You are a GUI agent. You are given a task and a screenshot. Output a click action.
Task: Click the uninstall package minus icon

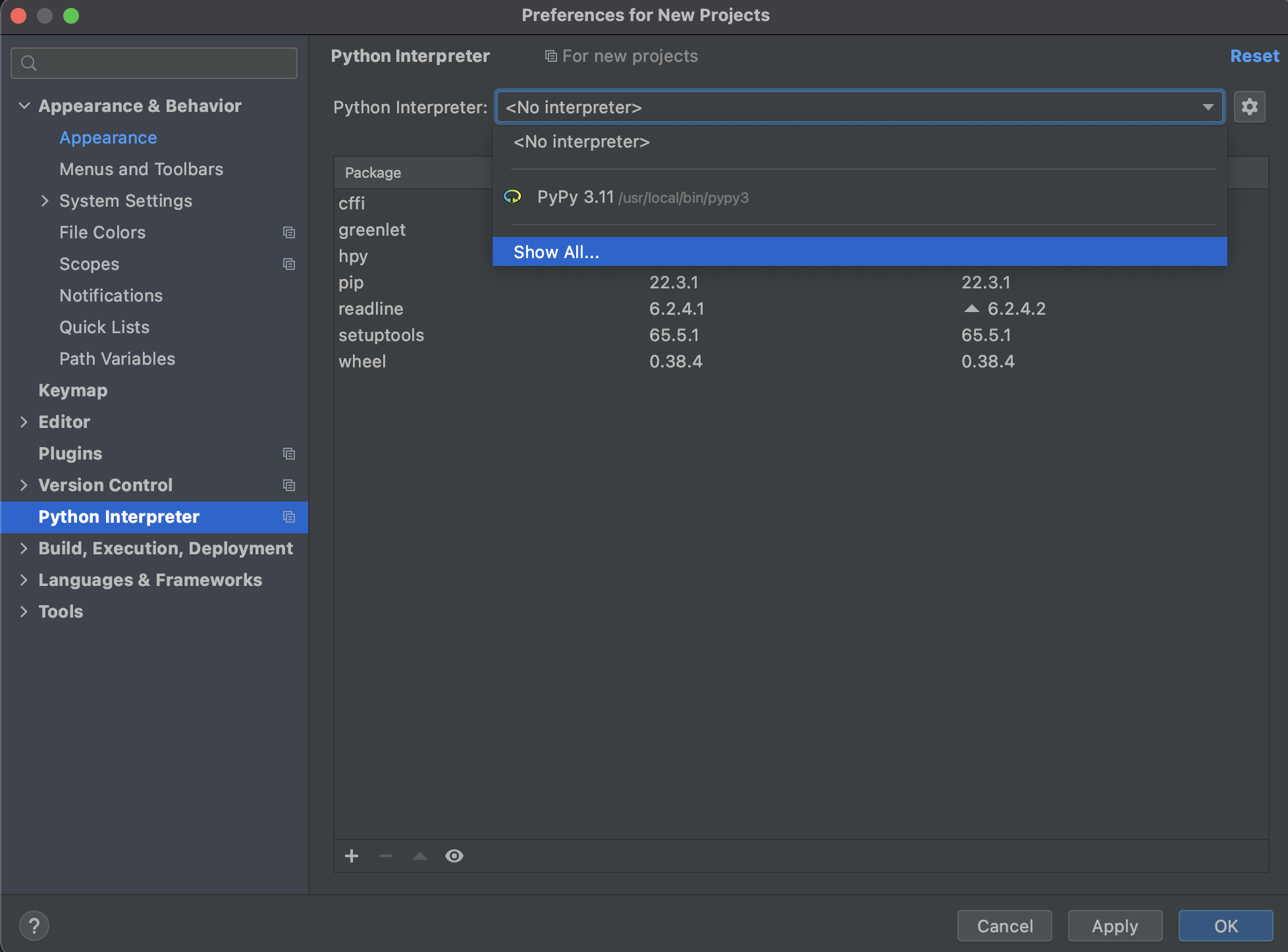(386, 856)
